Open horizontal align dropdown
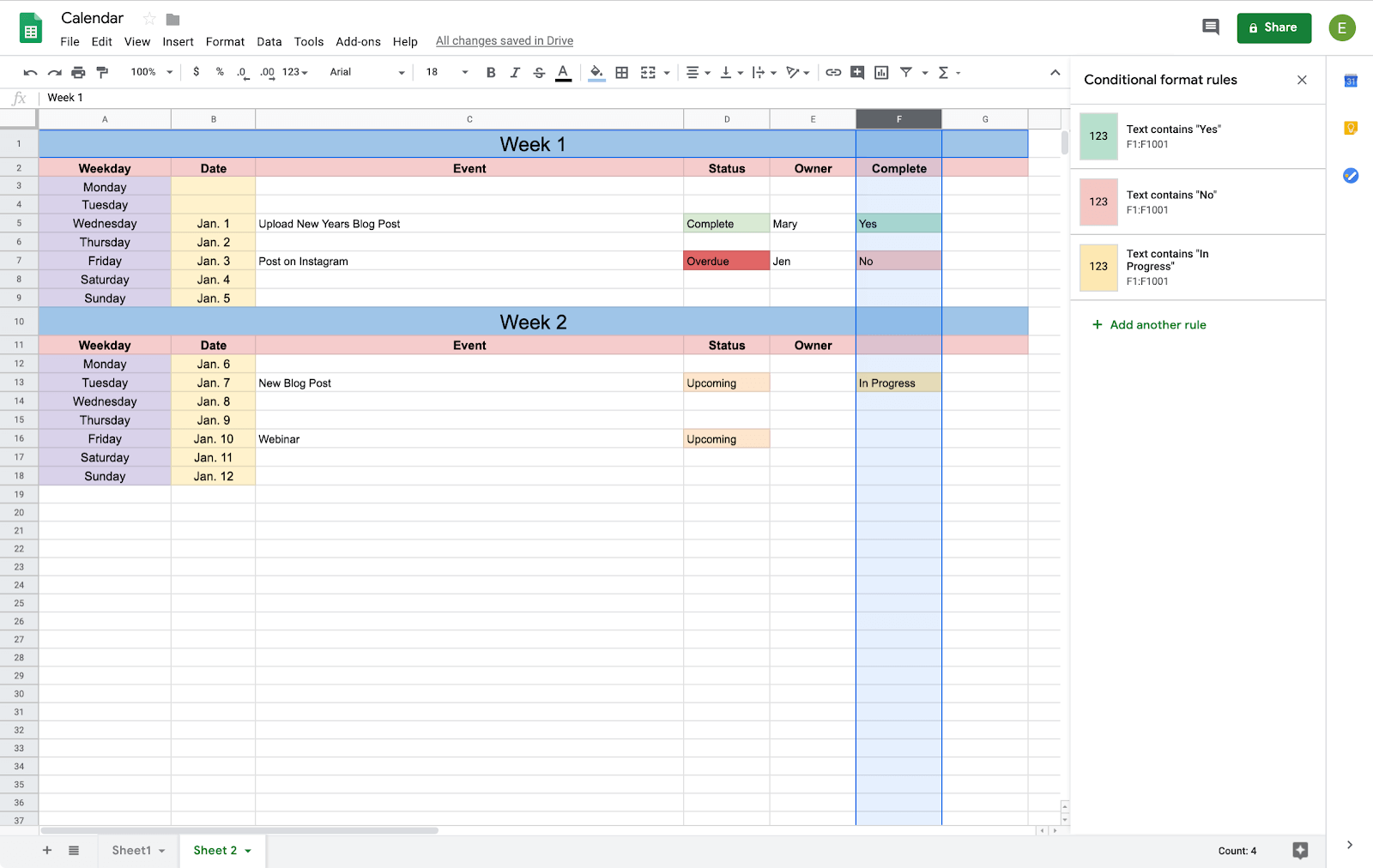This screenshot has height=868, width=1373. (699, 73)
